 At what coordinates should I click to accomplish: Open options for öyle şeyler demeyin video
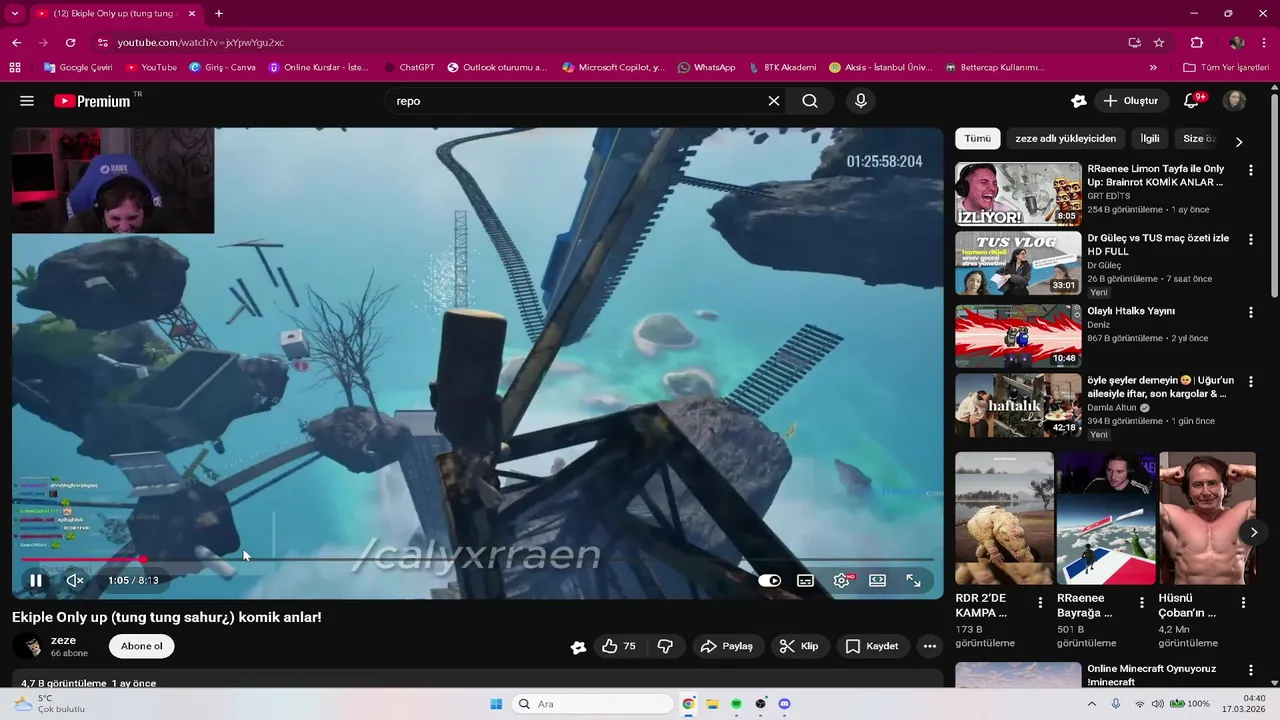click(x=1250, y=382)
